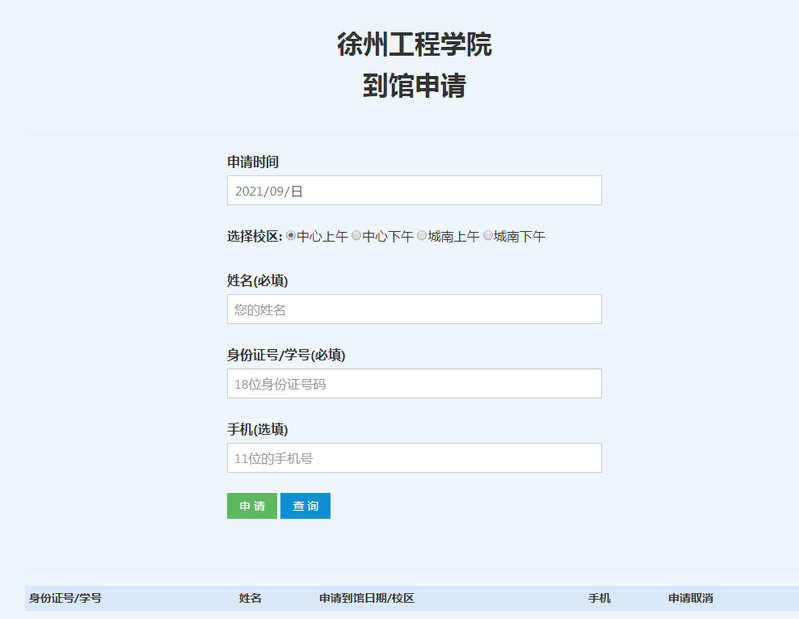Select the 城南上午 radio button

pos(422,236)
